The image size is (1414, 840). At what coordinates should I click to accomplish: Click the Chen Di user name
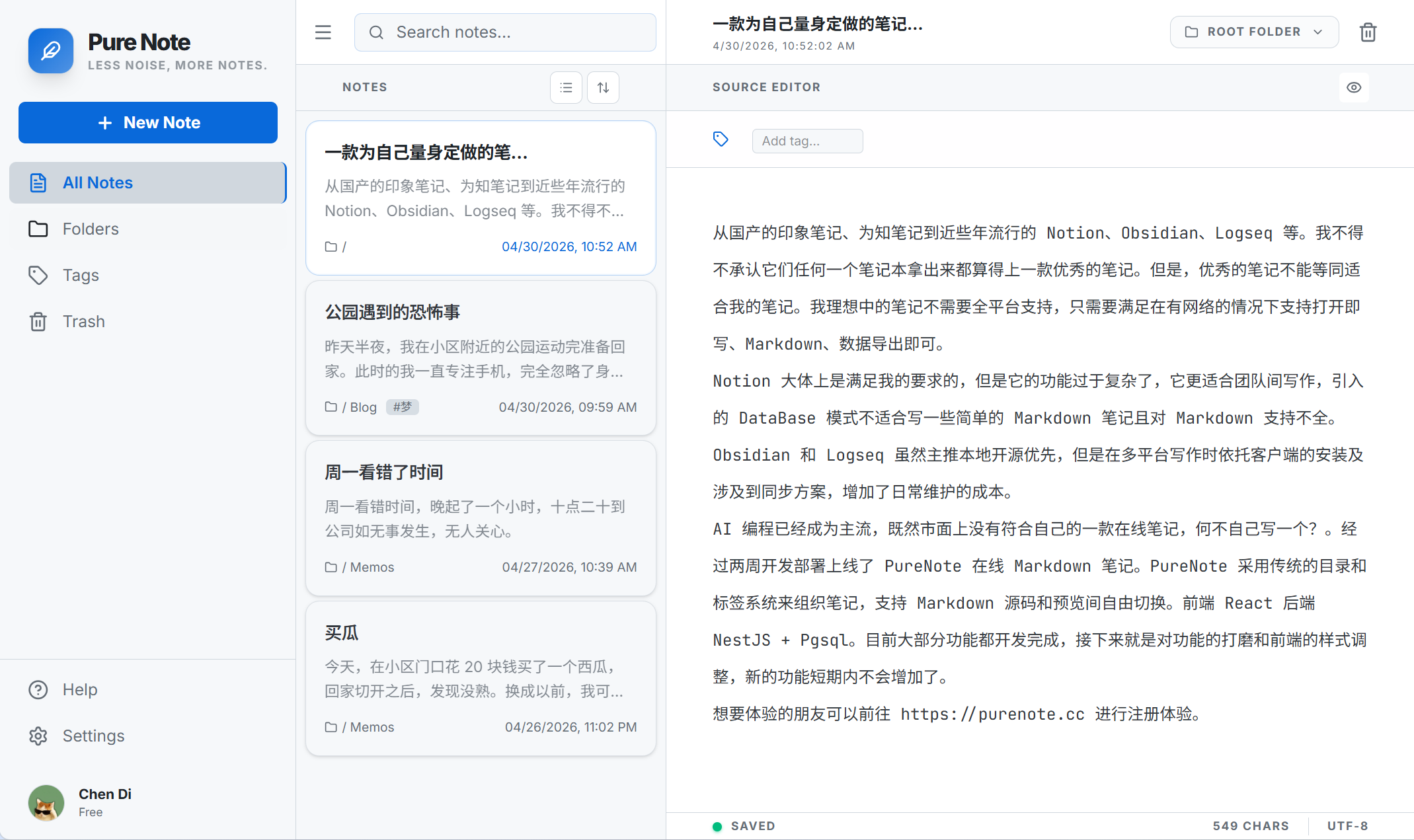click(x=105, y=794)
